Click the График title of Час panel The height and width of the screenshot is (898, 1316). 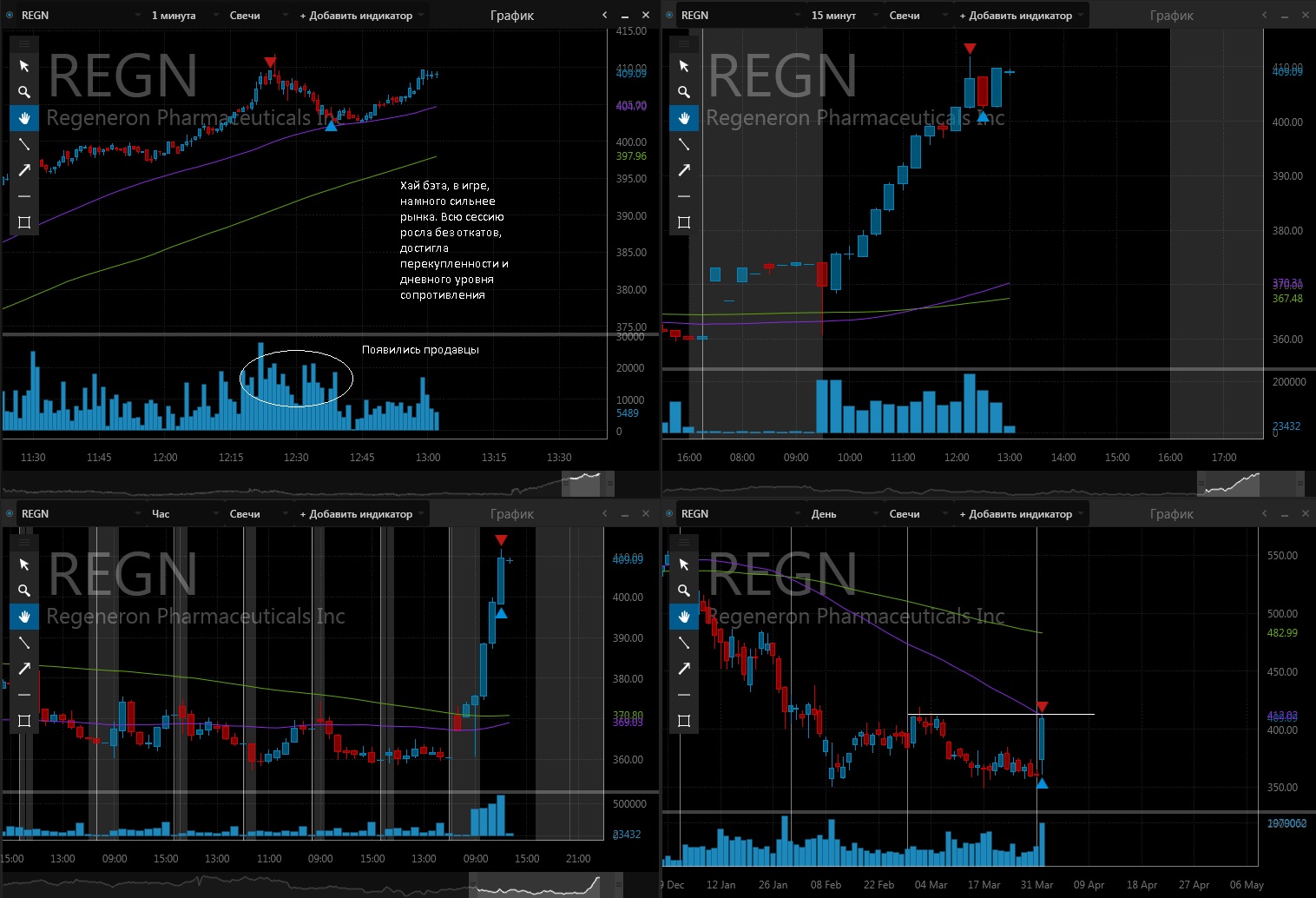click(512, 514)
